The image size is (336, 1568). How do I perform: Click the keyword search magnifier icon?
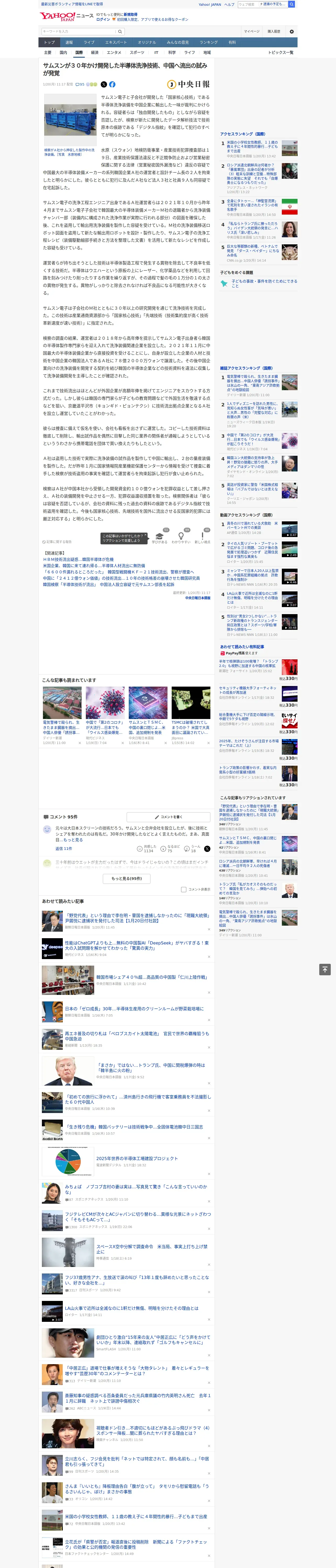(120, 31)
